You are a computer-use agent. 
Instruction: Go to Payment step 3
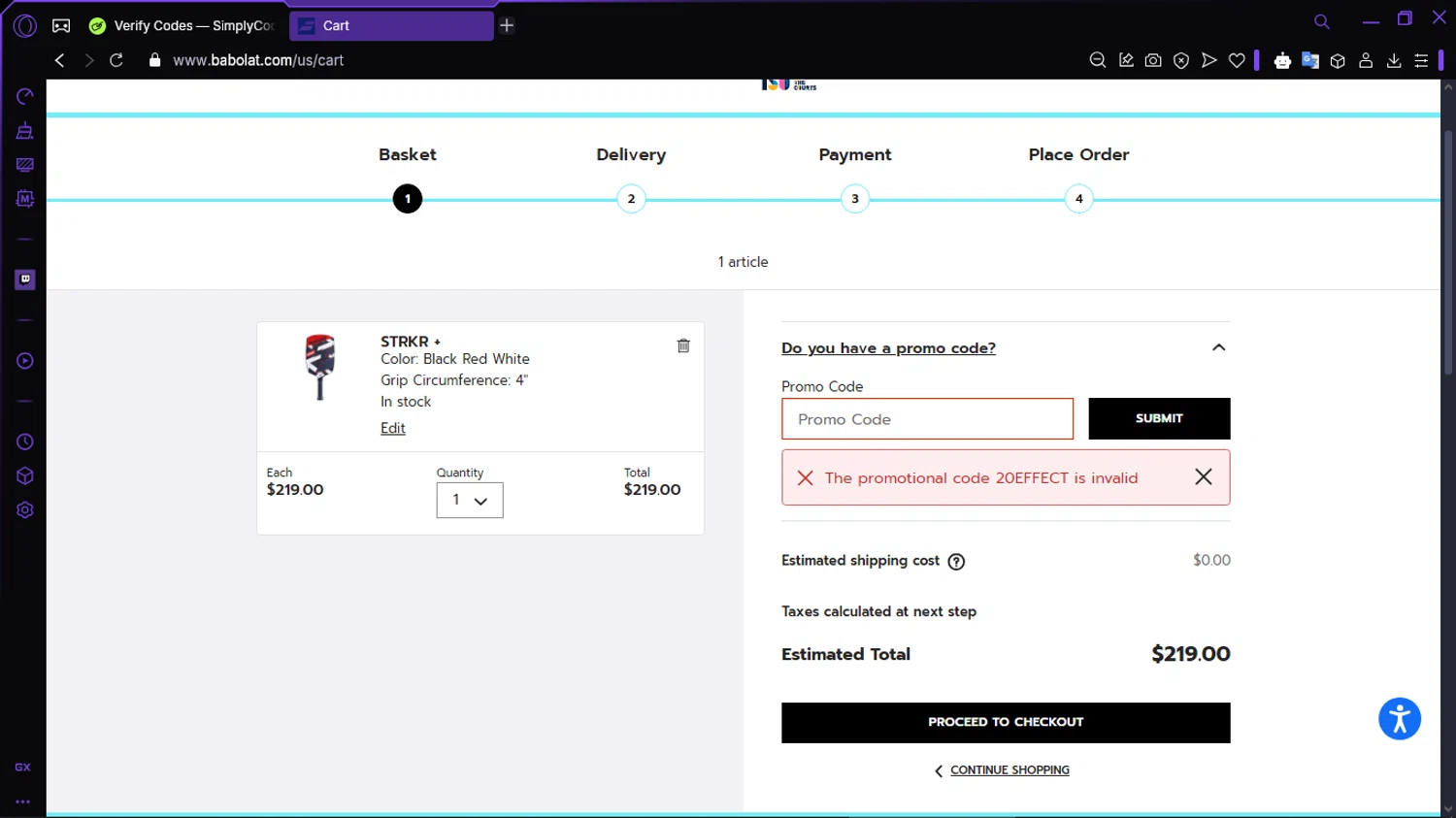(x=855, y=199)
